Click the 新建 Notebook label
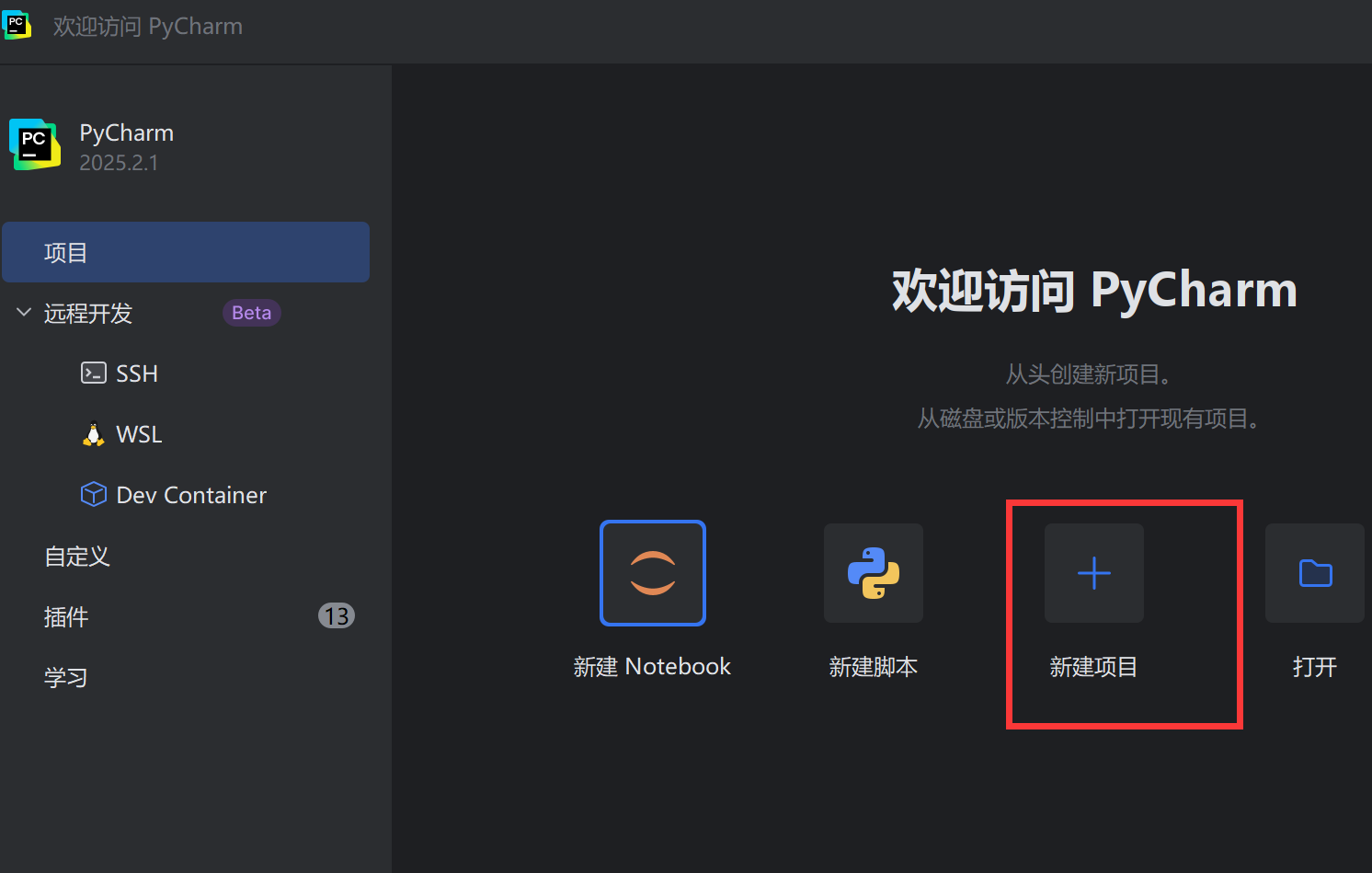Viewport: 1372px width, 873px height. coord(652,666)
